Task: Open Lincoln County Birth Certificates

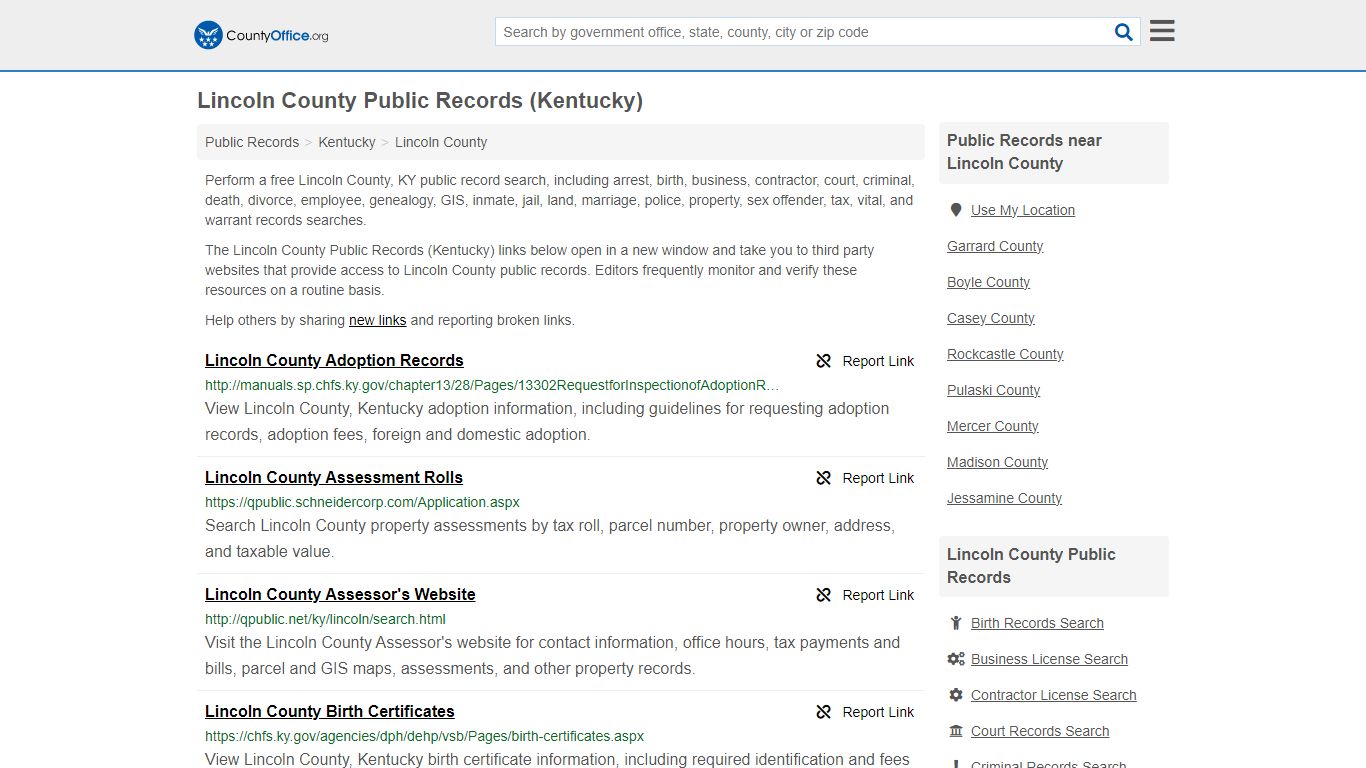Action: click(330, 711)
